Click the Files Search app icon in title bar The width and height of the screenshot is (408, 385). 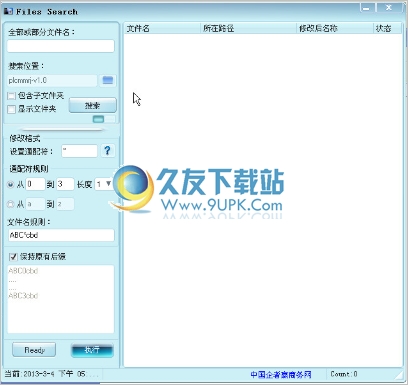[x=8, y=11]
